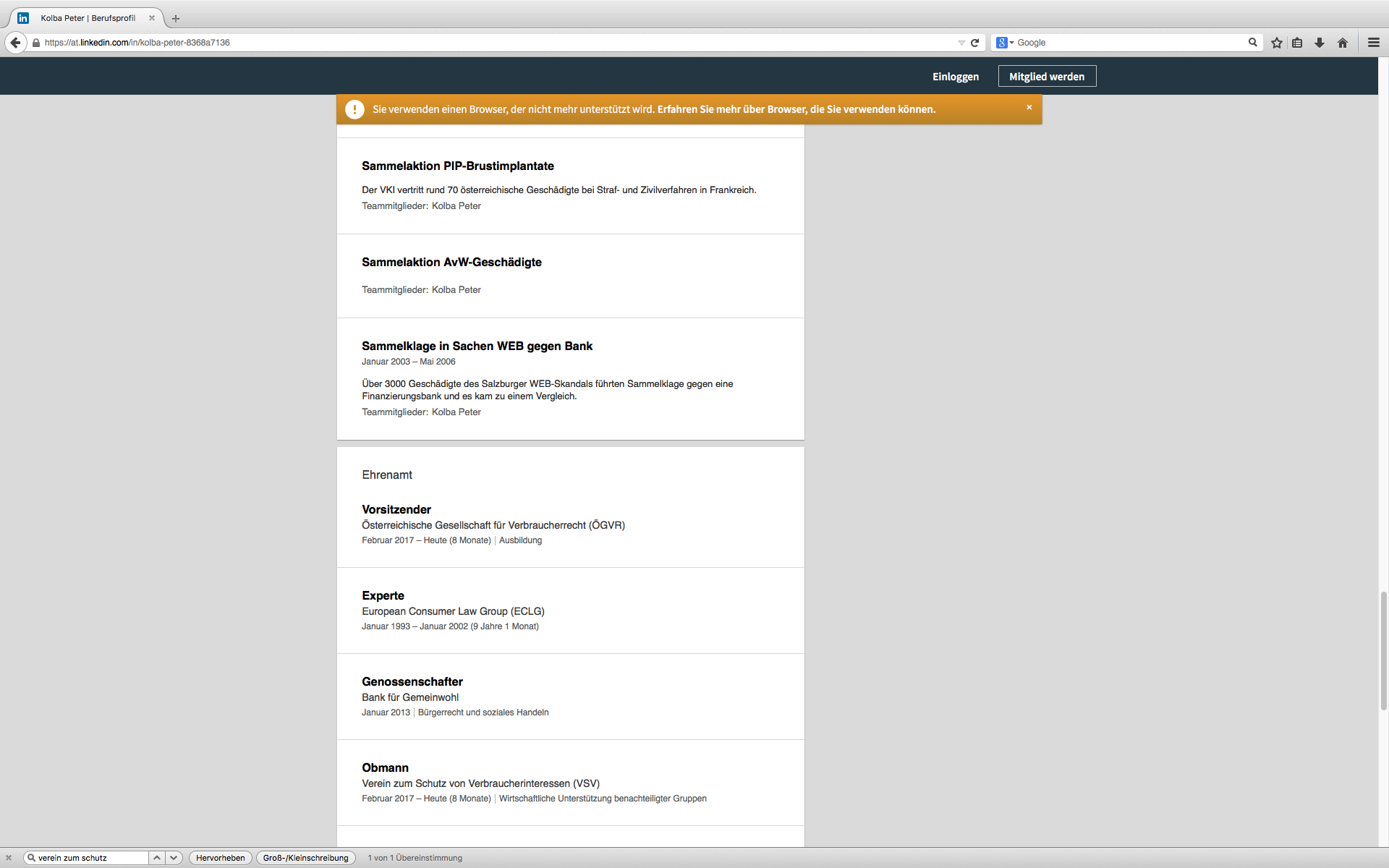
Task: Click the Experte role title
Action: point(383,595)
